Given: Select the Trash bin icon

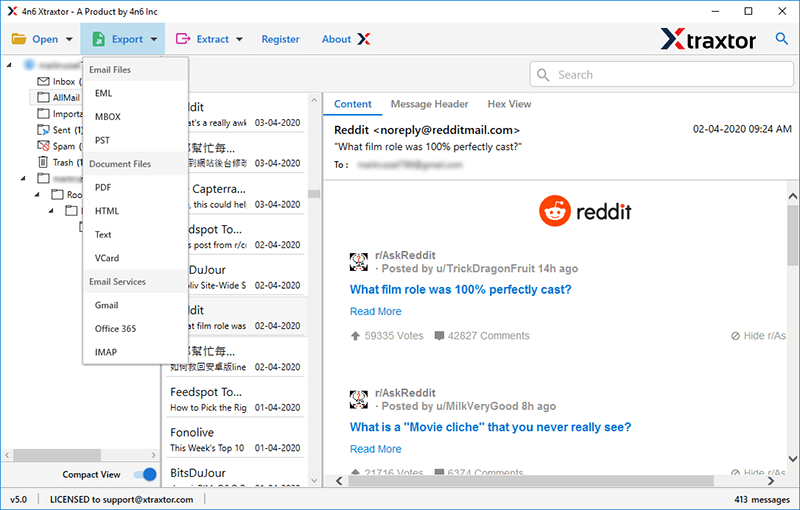Looking at the screenshot, I should click(43, 162).
